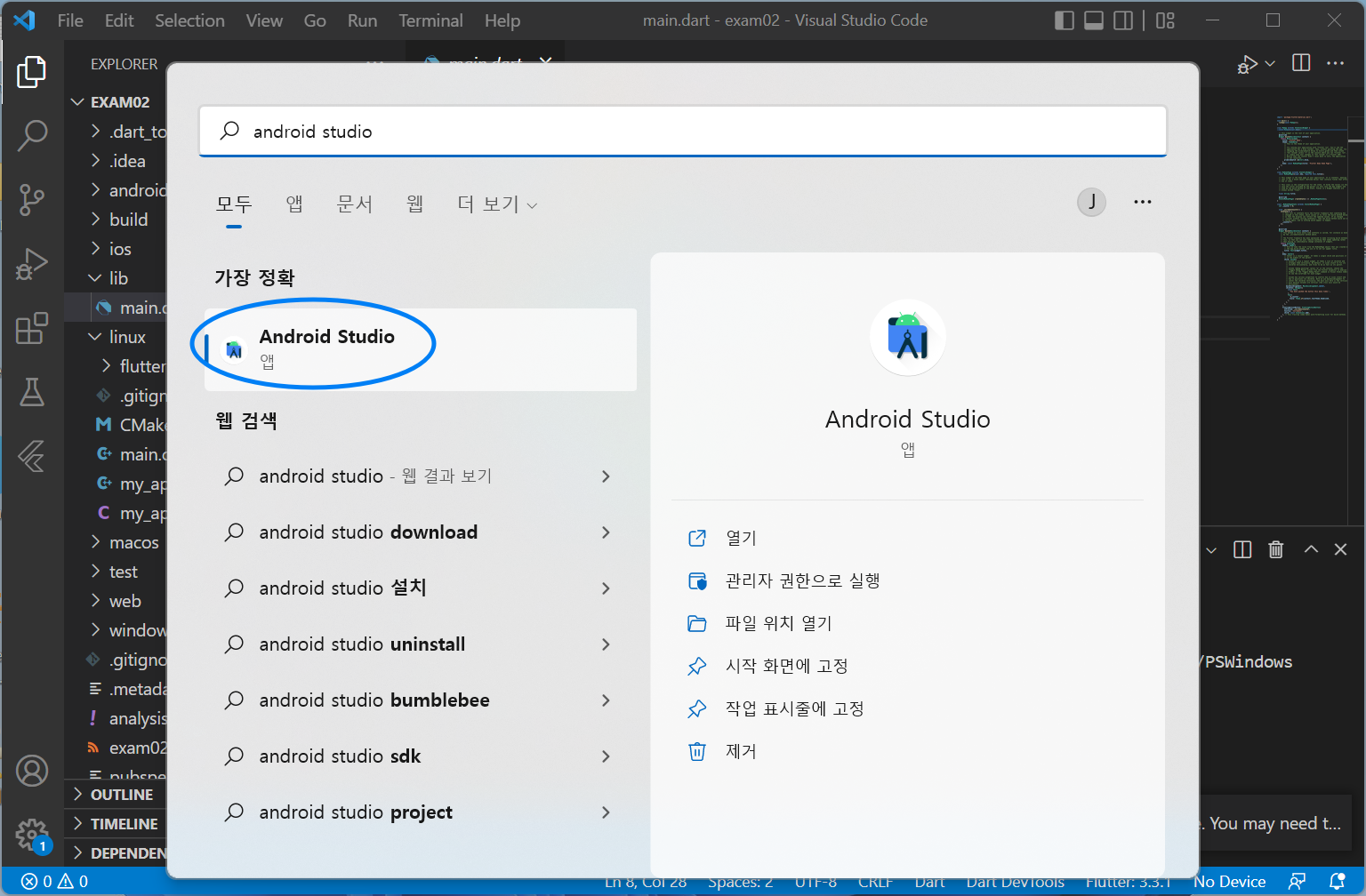
Task: Open the Accounts icon in activity bar
Action: (32, 771)
